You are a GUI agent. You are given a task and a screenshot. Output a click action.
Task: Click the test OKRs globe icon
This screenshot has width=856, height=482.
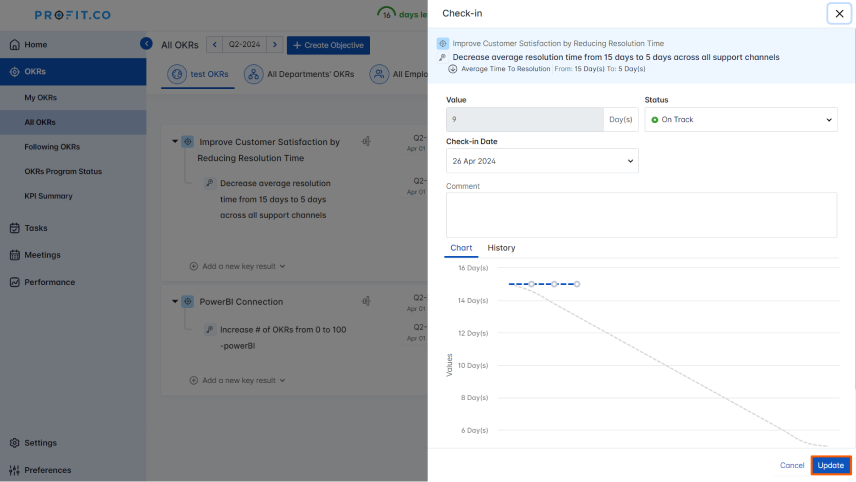(177, 74)
